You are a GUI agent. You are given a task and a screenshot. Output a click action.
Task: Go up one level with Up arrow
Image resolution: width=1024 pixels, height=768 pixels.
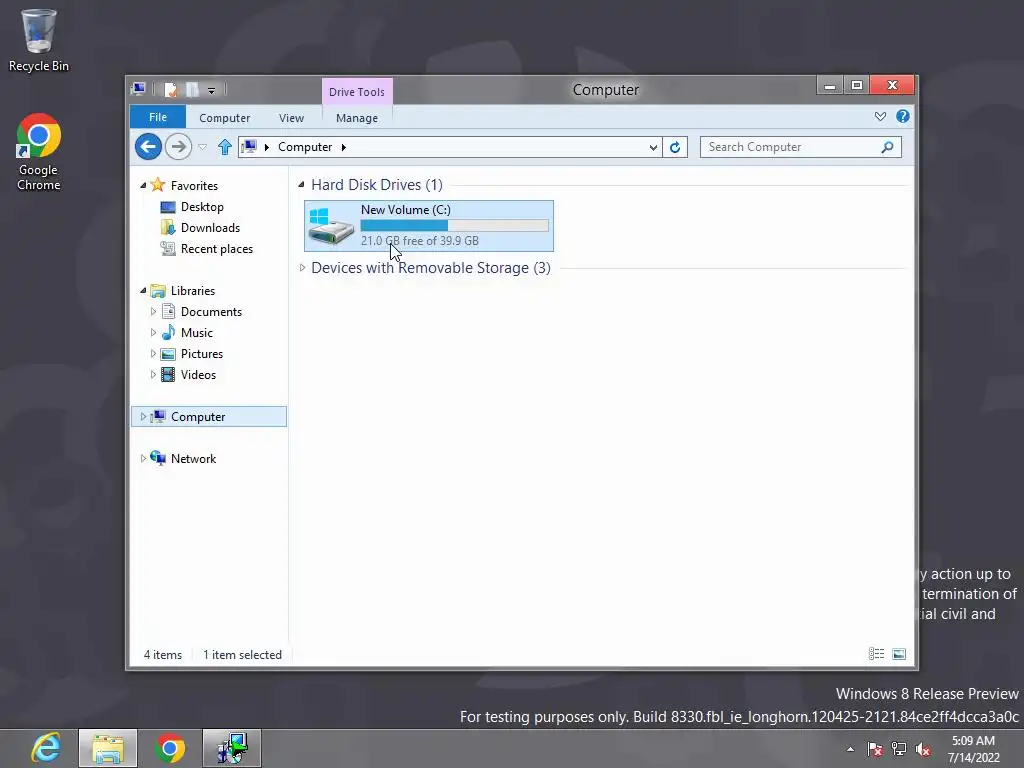[225, 147]
